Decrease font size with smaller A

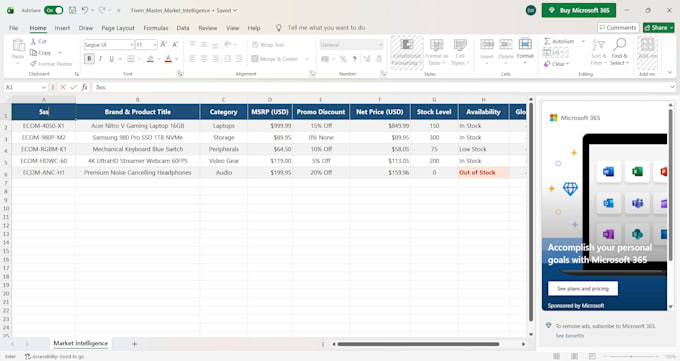tap(175, 44)
